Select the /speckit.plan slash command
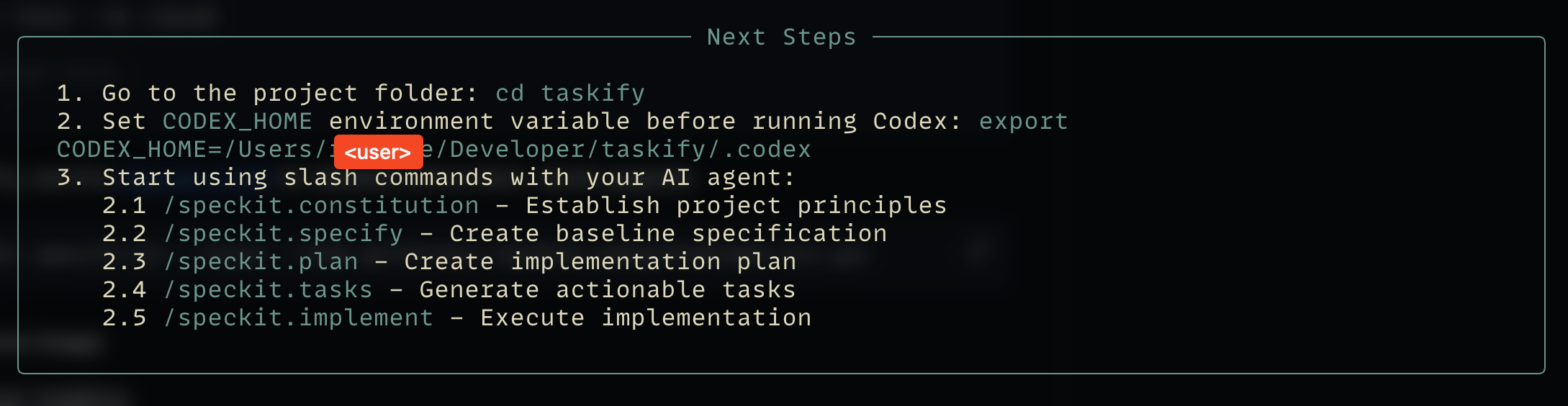Viewport: 1568px width, 406px height. (261, 261)
